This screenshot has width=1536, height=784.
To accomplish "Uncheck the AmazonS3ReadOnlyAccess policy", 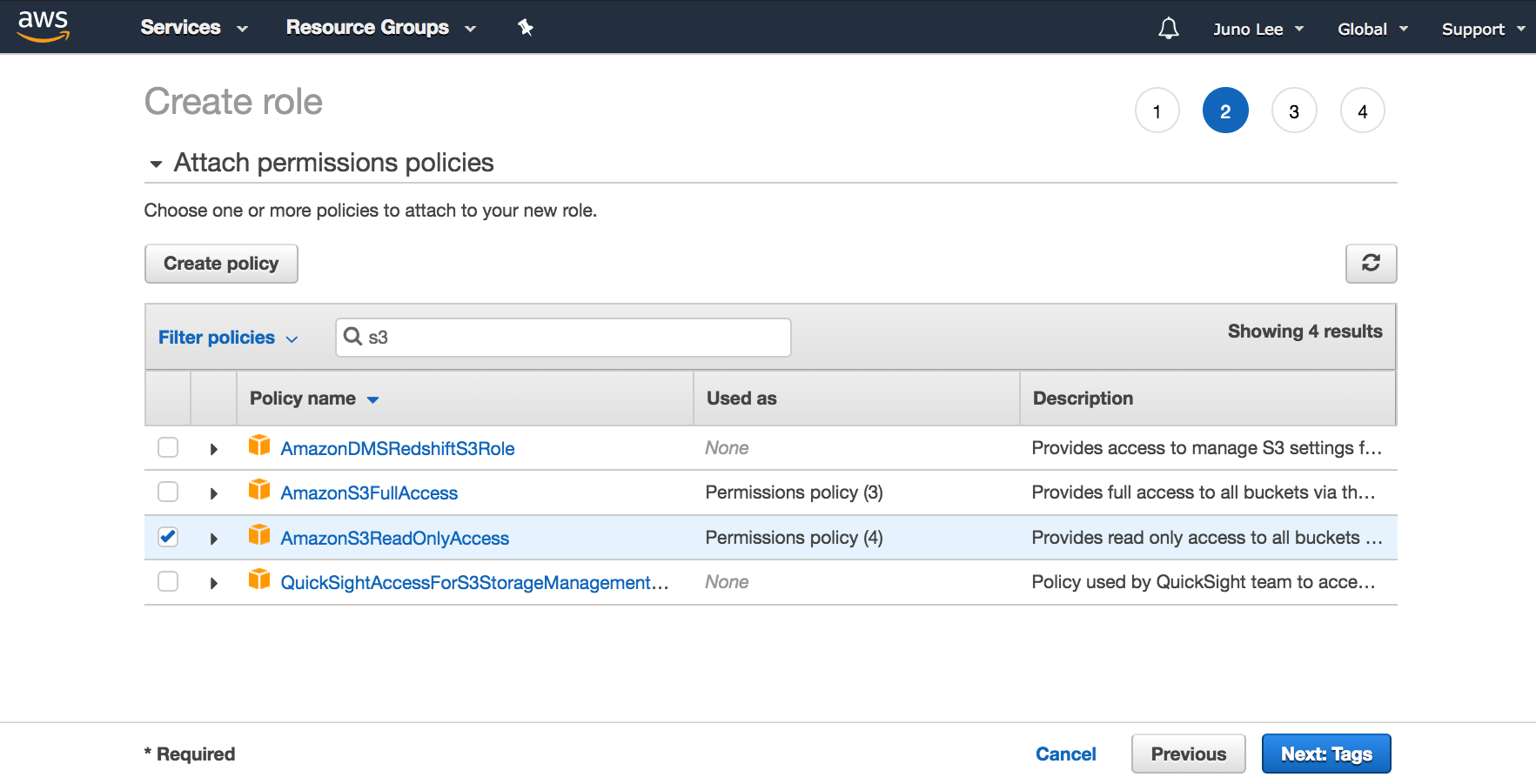I will coord(167,537).
